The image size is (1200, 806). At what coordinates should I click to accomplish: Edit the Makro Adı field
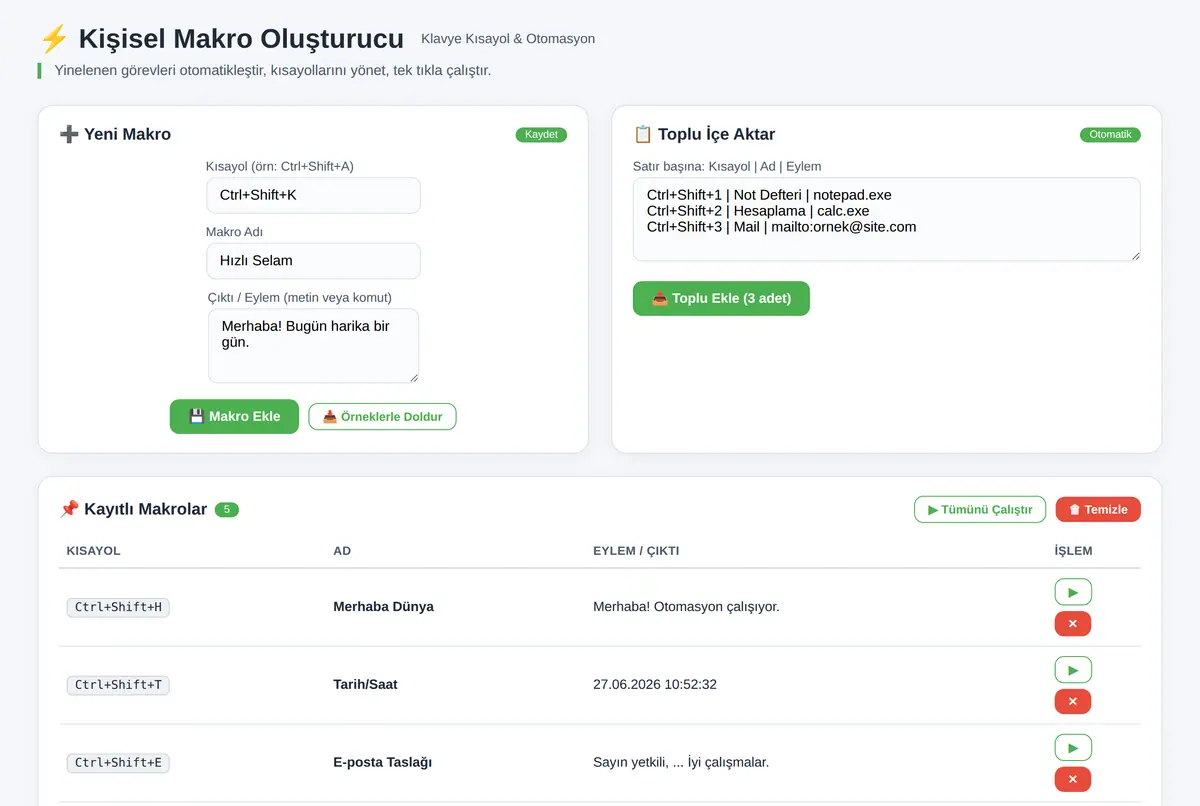coord(313,261)
